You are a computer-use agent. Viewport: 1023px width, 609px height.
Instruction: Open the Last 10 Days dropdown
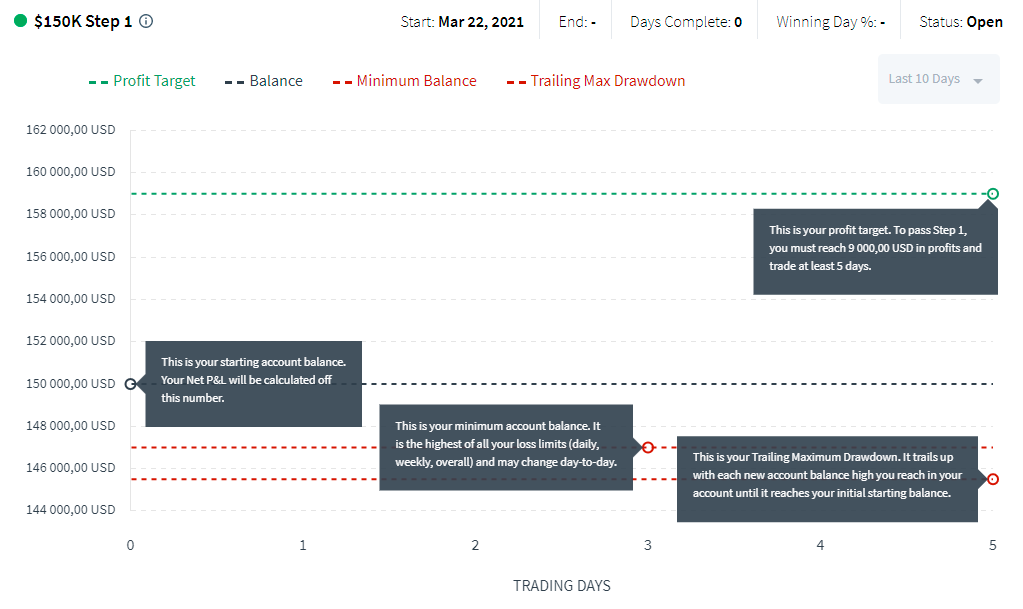[938, 79]
